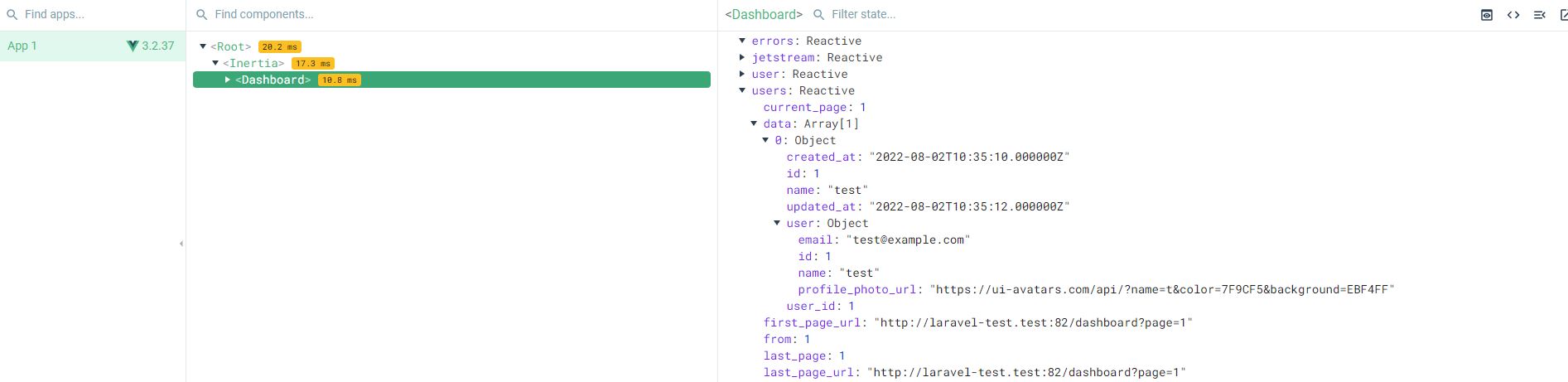Click the show render code icon
Image resolution: width=1568 pixels, height=382 pixels.
1513,15
